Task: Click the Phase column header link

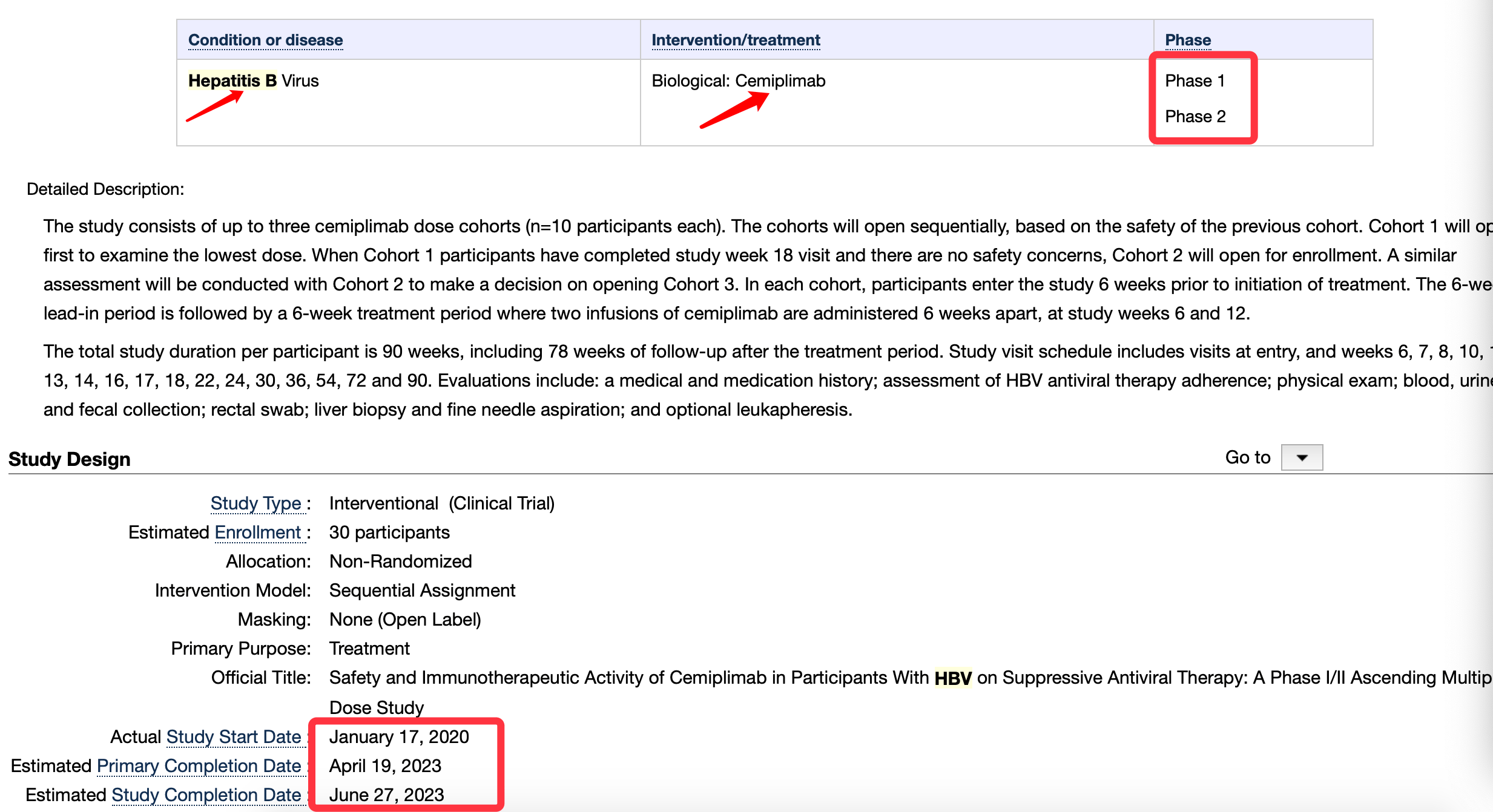Action: click(1188, 40)
